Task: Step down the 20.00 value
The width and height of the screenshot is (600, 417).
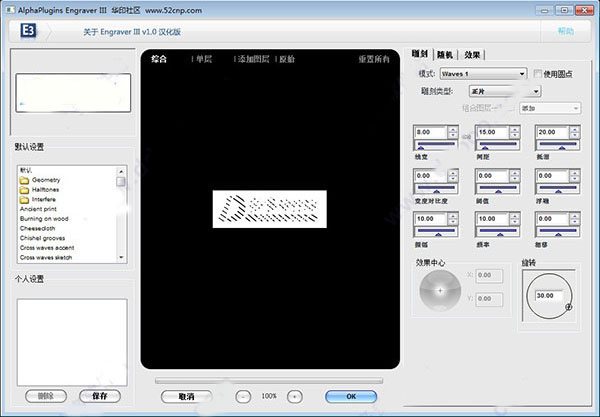Action: 575,135
